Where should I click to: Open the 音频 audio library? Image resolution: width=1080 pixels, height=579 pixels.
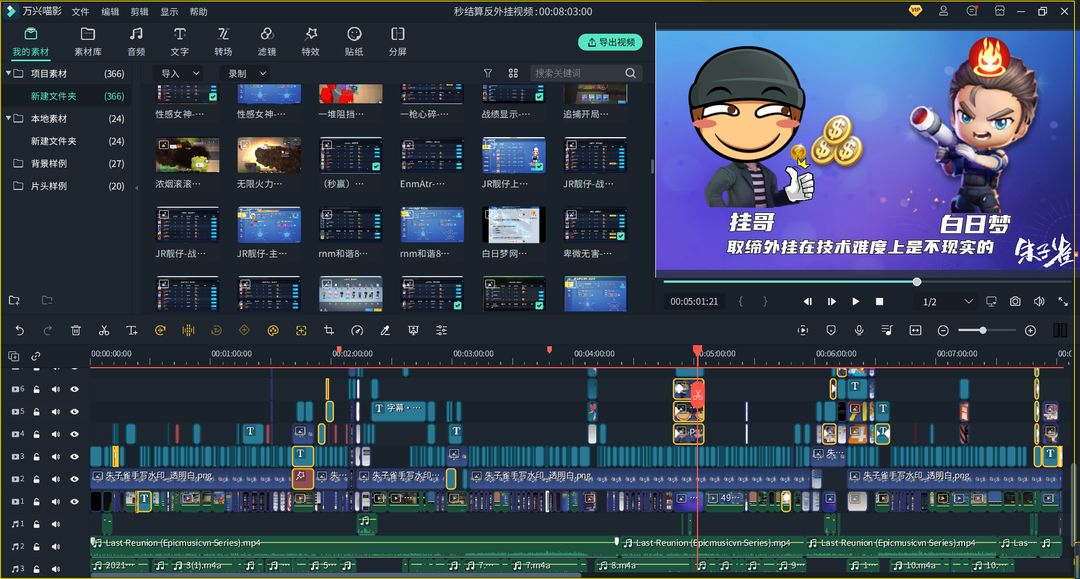[x=136, y=41]
